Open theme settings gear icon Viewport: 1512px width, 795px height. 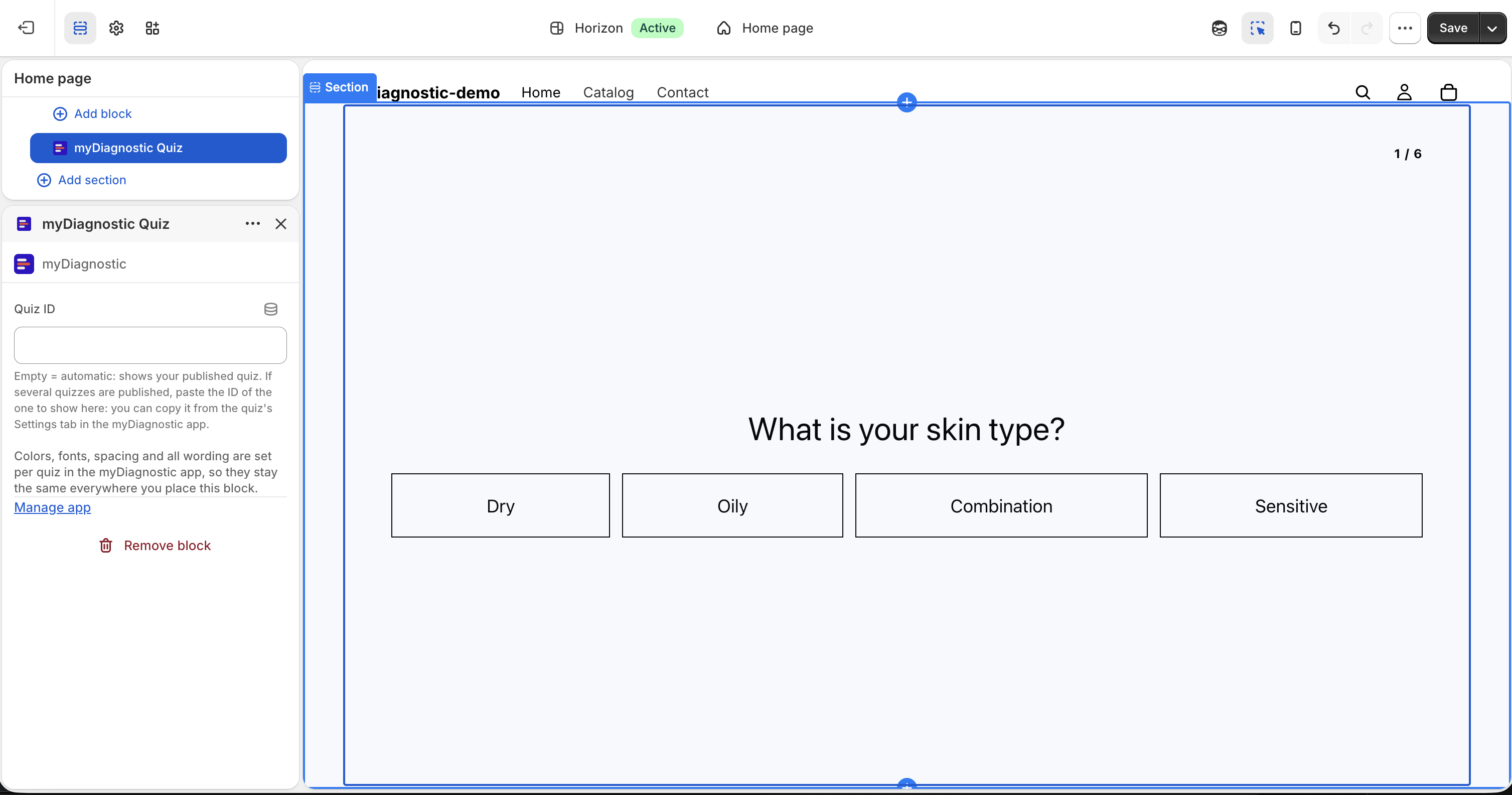click(x=116, y=28)
